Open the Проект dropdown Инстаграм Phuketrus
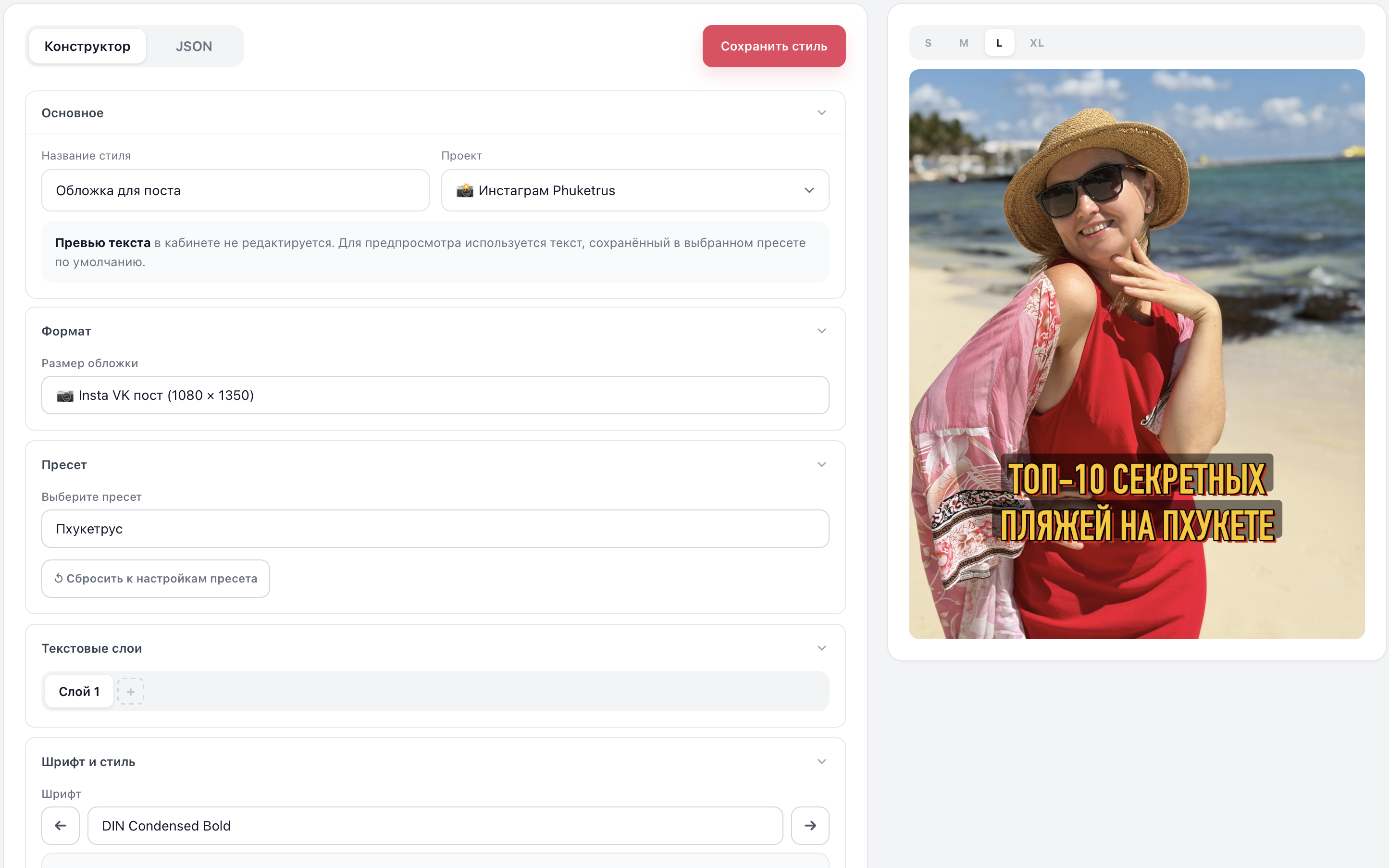 [634, 190]
